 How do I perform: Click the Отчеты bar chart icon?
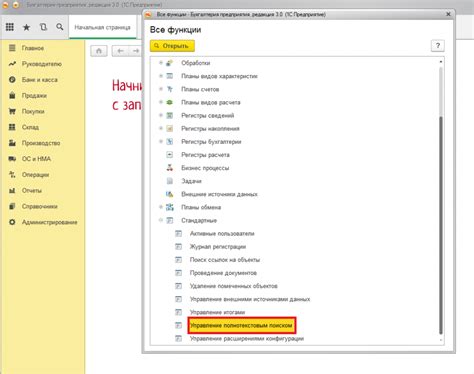click(x=12, y=190)
